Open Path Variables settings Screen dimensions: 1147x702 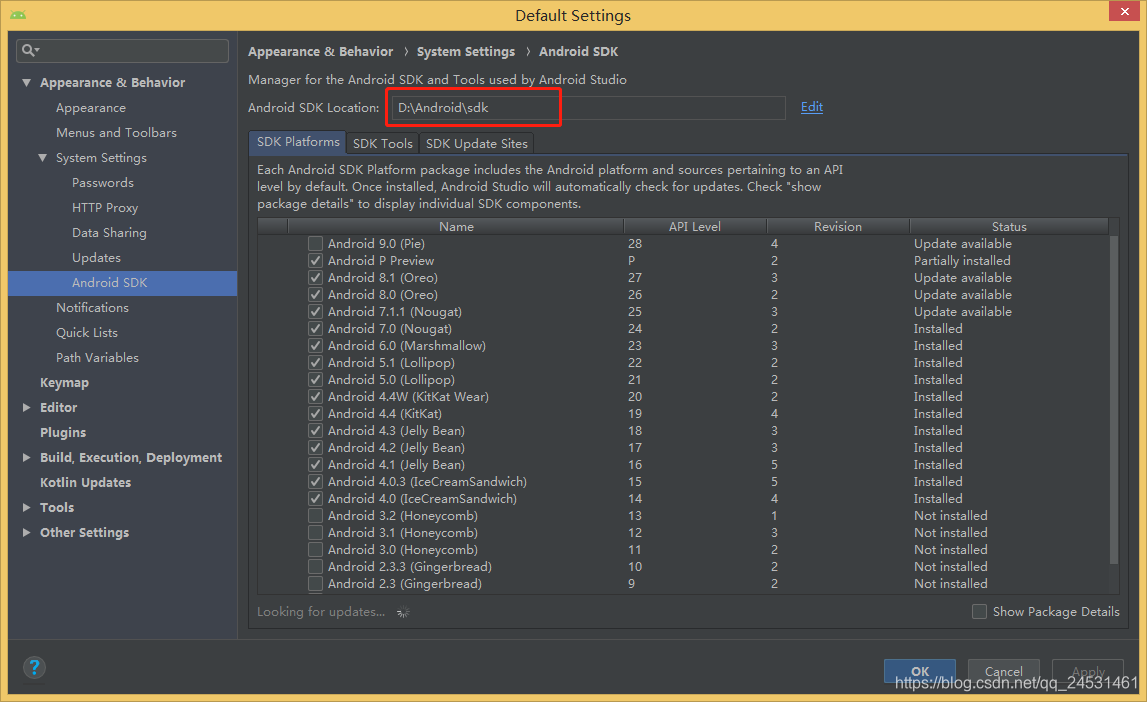(x=97, y=358)
